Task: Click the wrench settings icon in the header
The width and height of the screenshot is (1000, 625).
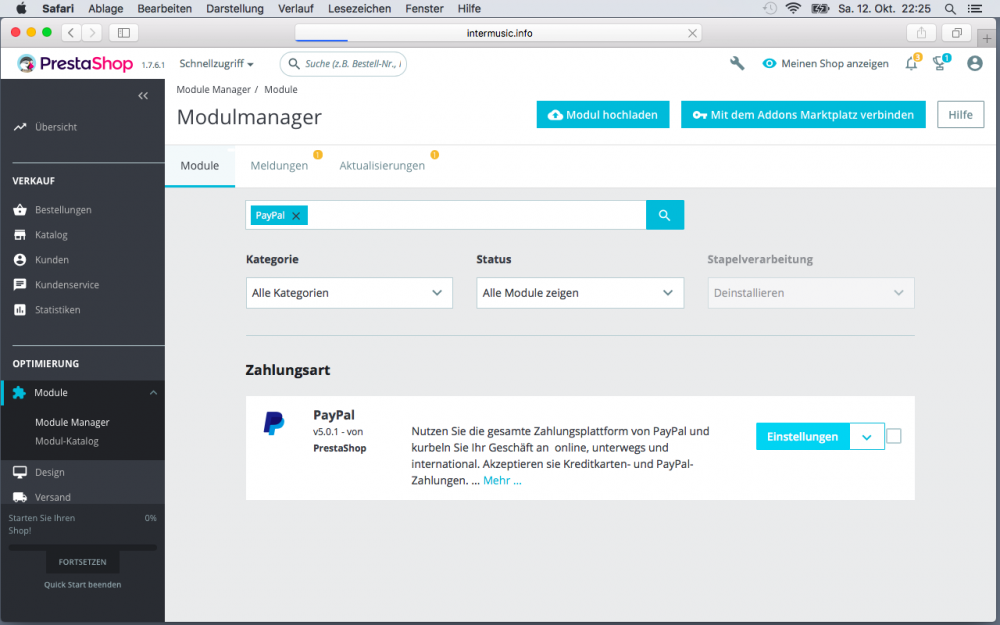Action: (x=737, y=62)
